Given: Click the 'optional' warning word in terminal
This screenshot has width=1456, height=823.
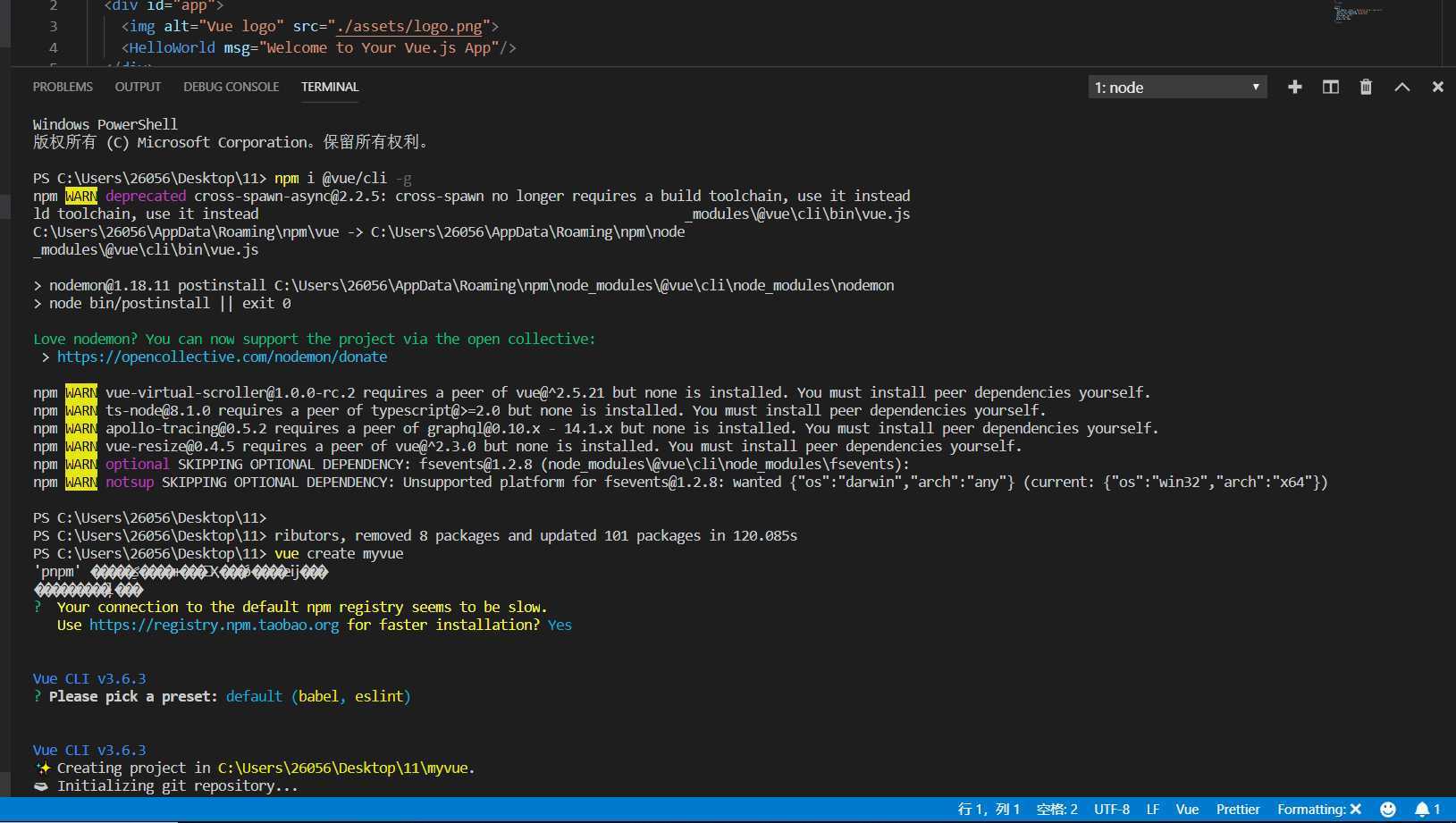Looking at the screenshot, I should point(137,464).
